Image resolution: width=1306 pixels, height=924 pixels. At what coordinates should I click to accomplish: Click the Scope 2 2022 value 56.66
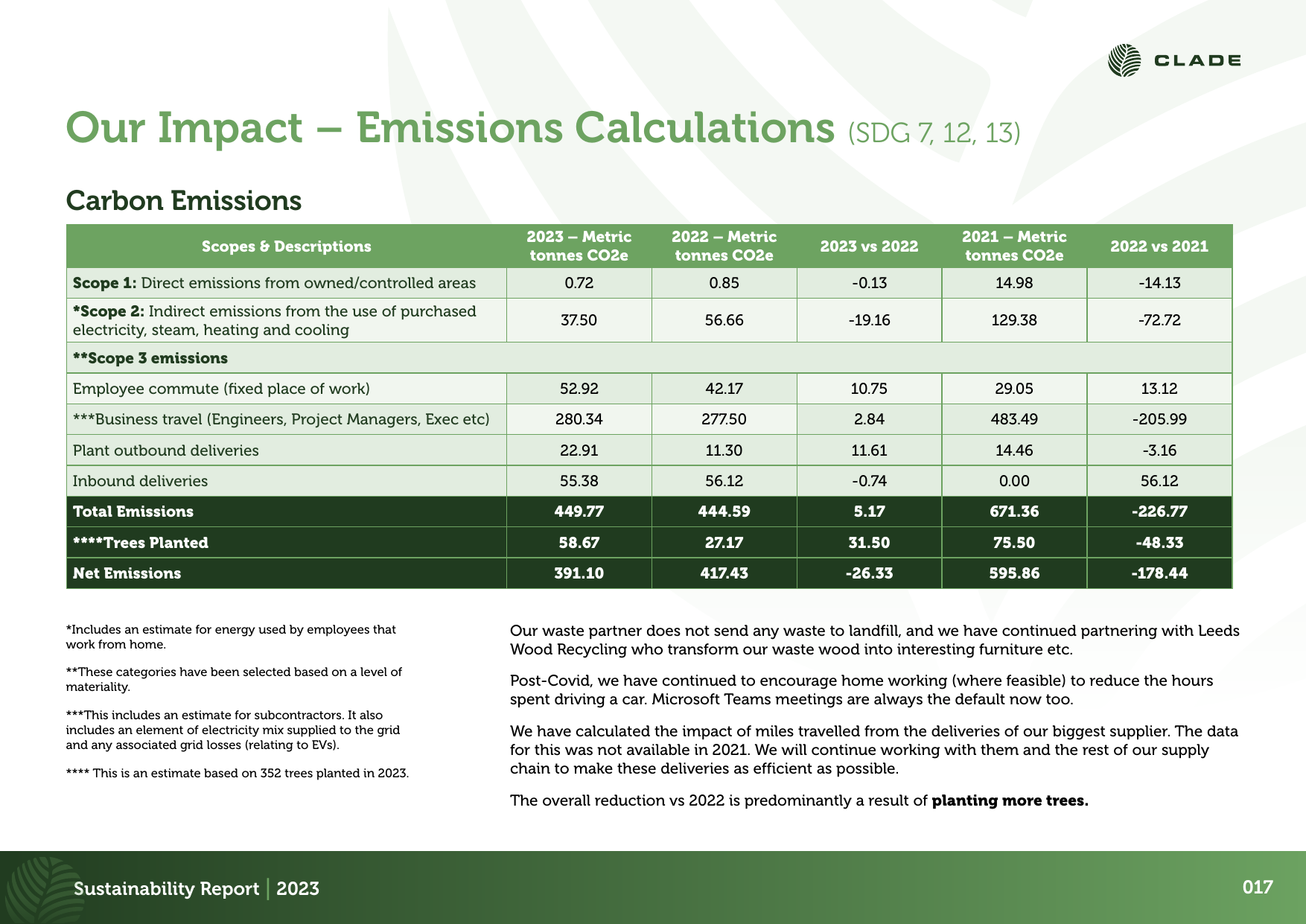[x=724, y=320]
